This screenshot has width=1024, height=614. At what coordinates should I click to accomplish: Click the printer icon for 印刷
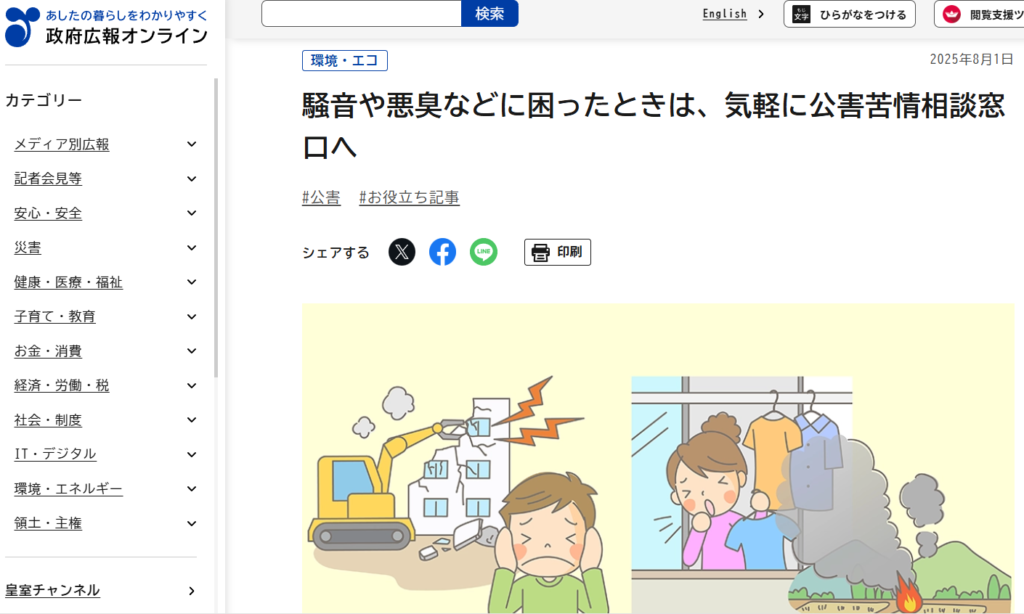540,252
